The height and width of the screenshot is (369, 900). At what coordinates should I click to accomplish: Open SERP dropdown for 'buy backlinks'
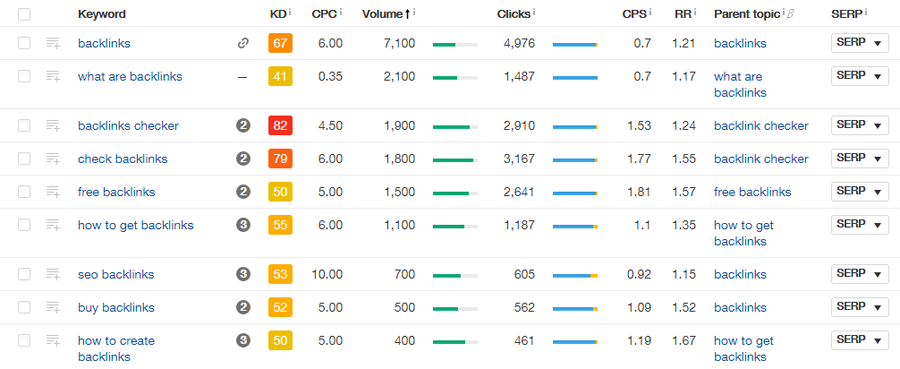click(x=860, y=307)
